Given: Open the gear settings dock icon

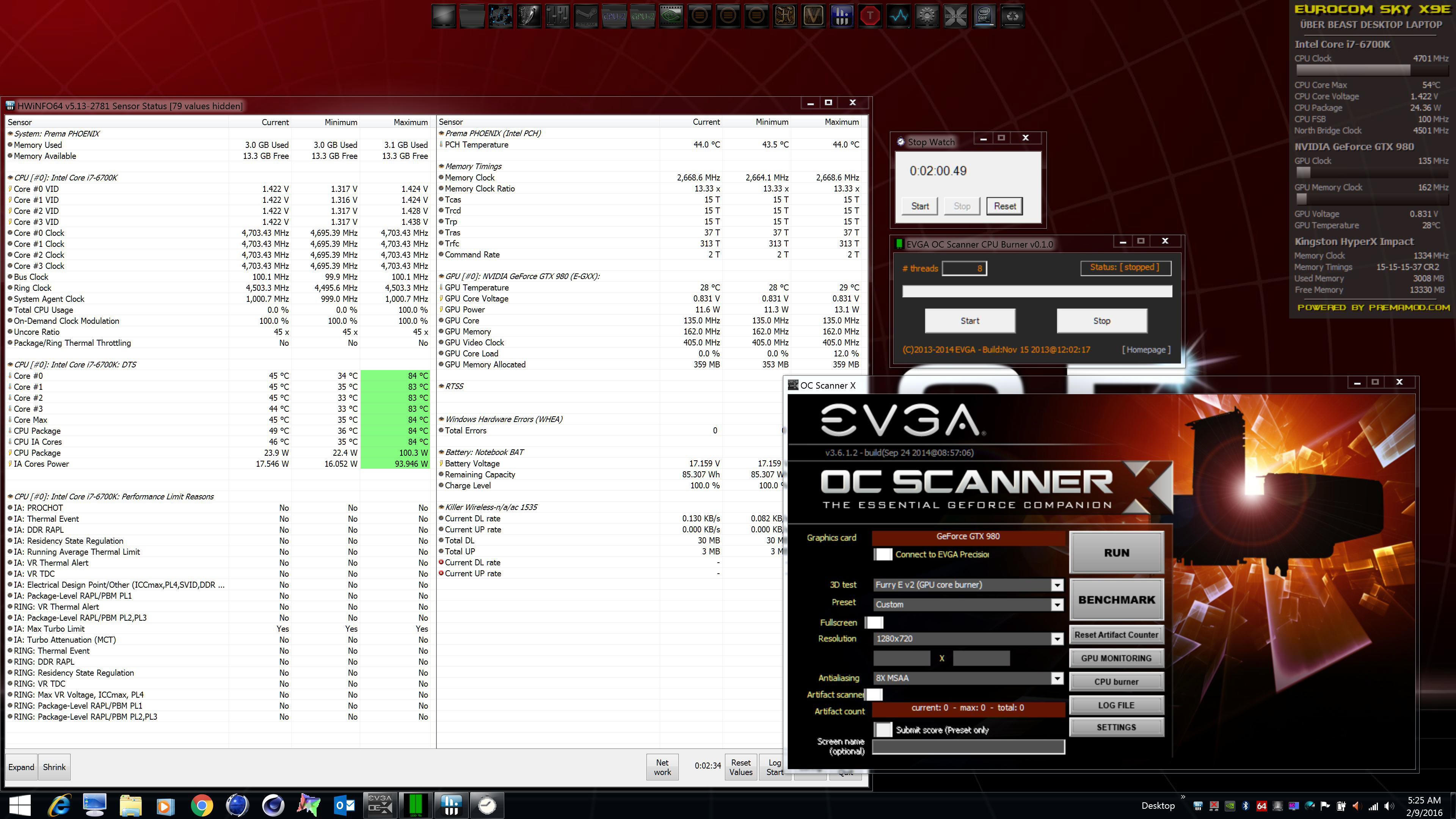Looking at the screenshot, I should click(x=927, y=16).
